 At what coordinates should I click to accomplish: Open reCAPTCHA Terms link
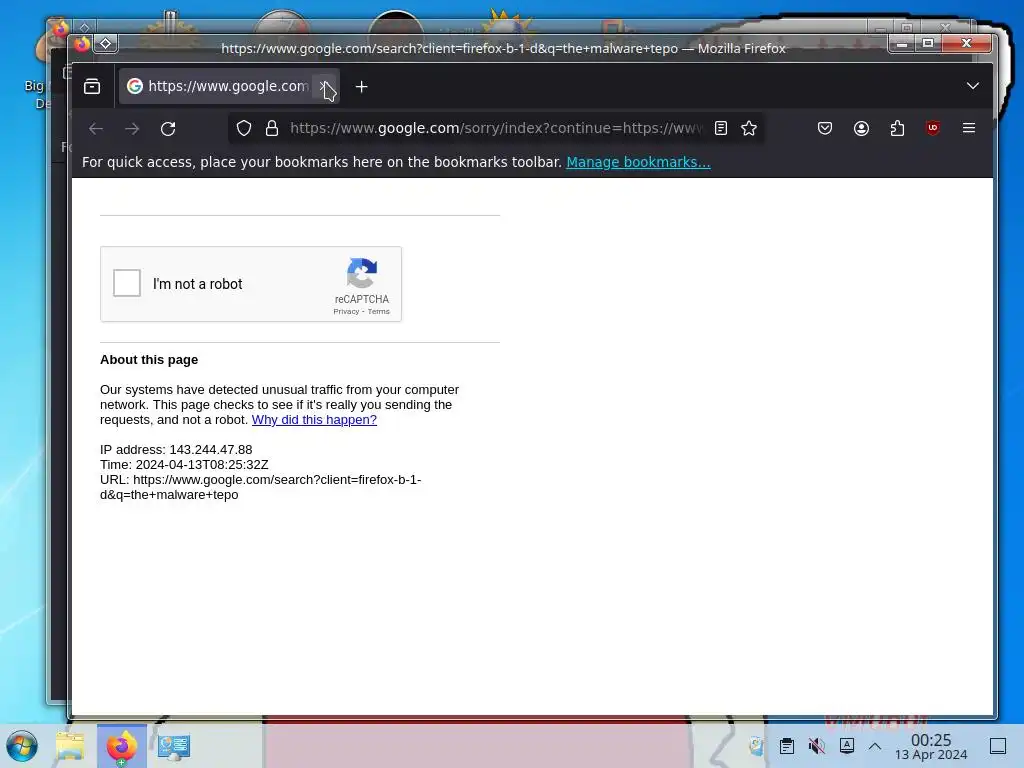tap(379, 312)
